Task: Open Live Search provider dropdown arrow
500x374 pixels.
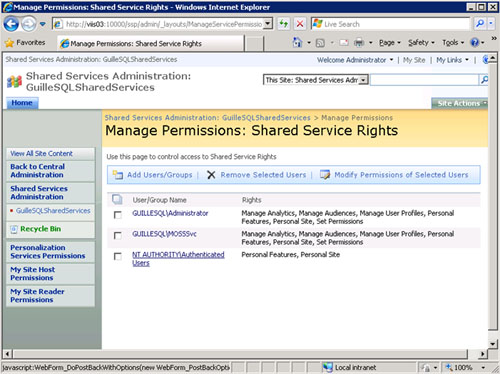Action: point(491,24)
